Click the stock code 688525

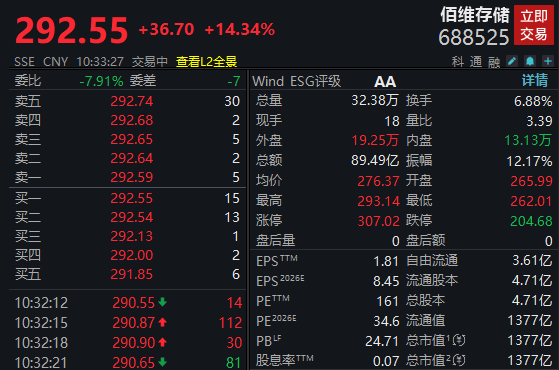click(474, 37)
